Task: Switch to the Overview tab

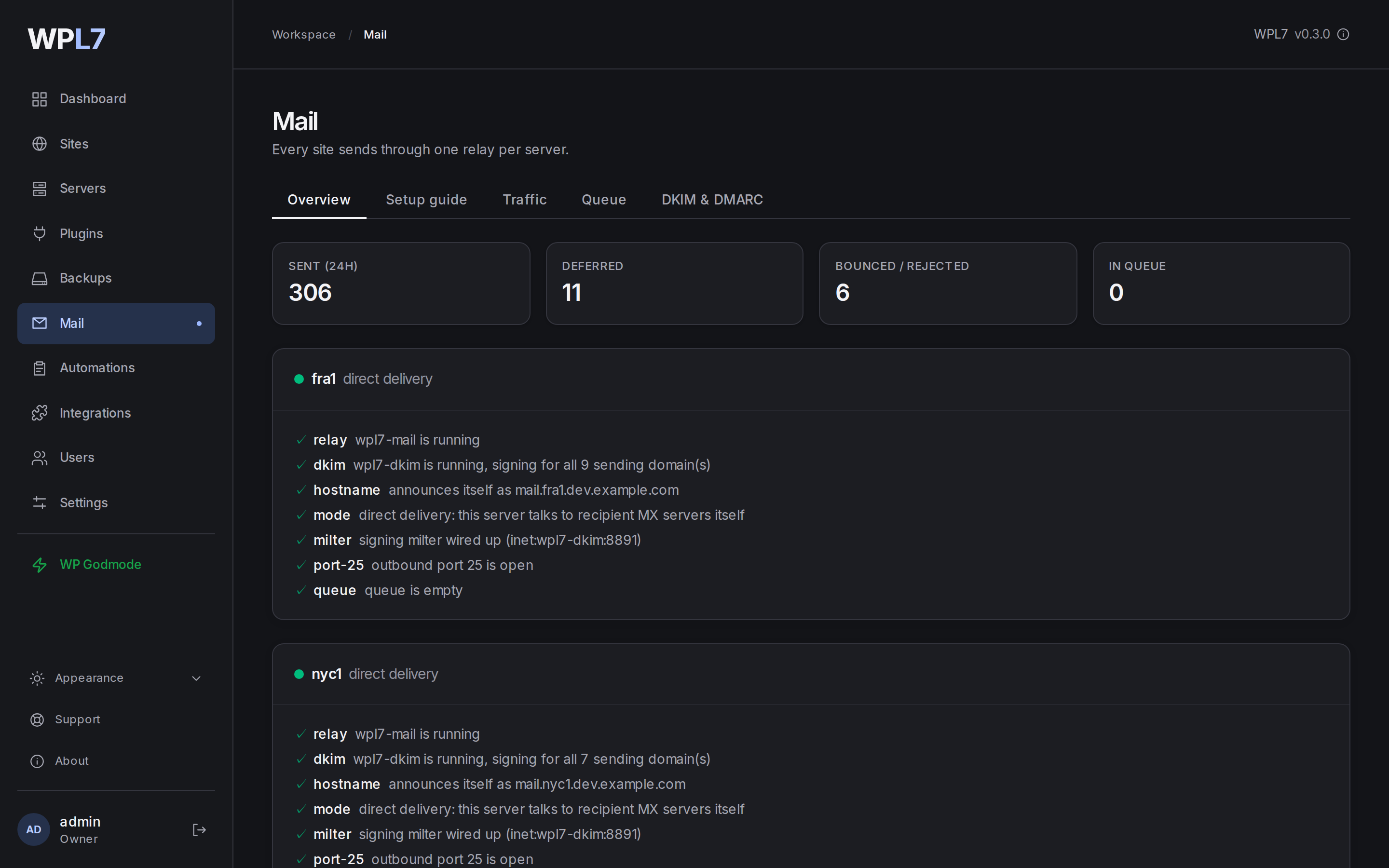Action: click(x=319, y=200)
